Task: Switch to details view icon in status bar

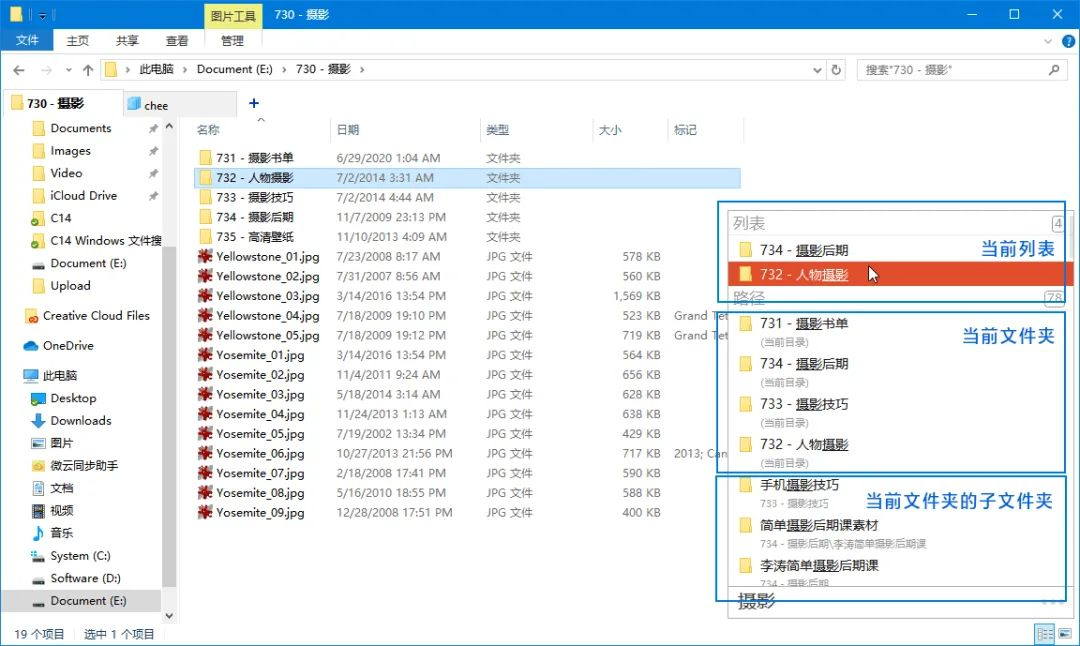Action: click(x=1045, y=634)
